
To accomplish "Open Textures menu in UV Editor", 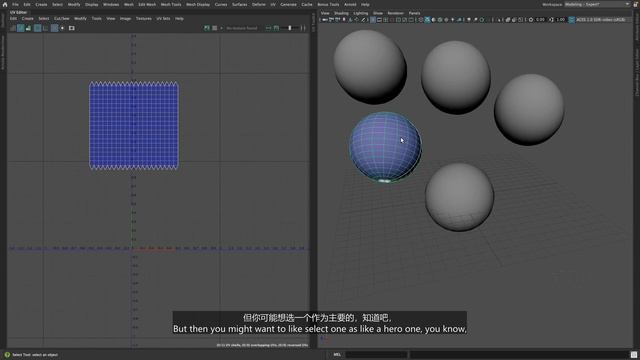I will pos(143,19).
